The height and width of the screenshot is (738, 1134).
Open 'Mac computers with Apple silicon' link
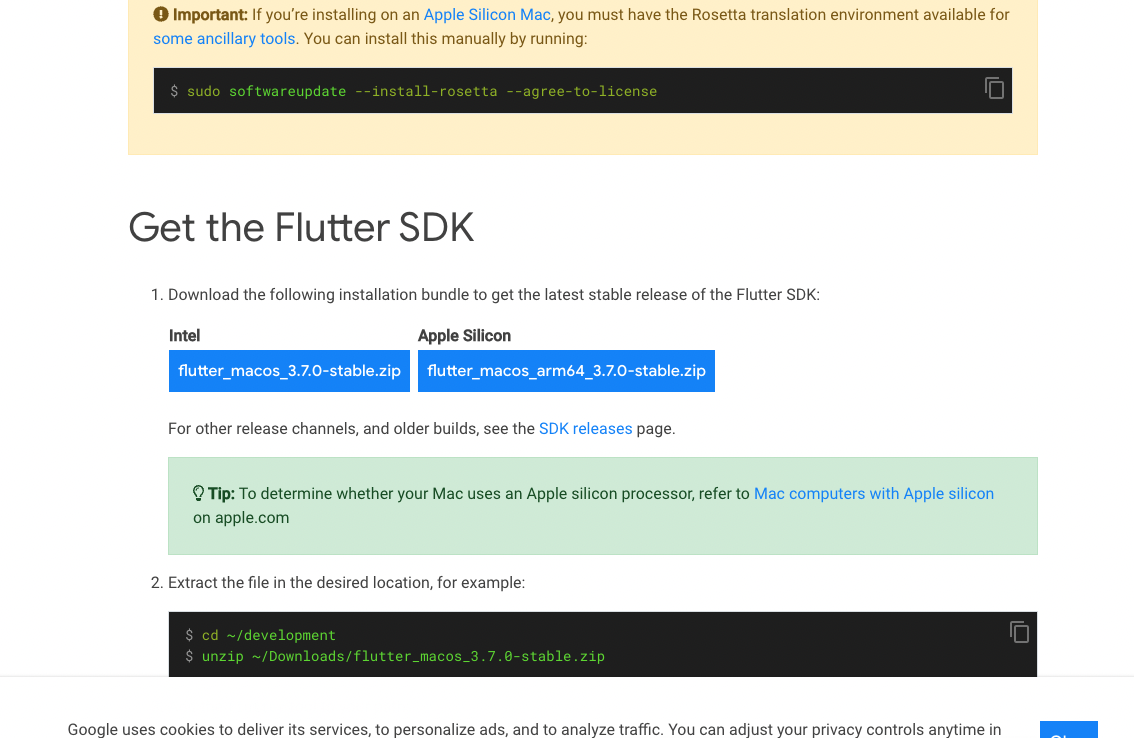coord(874,493)
